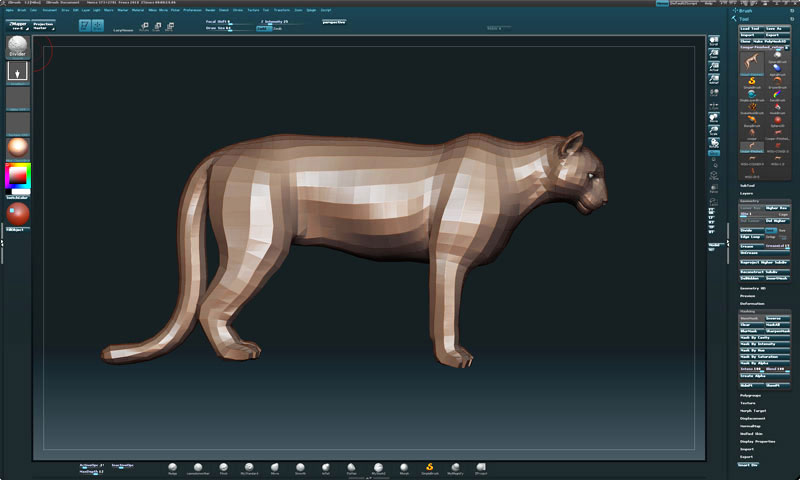The height and width of the screenshot is (480, 800).
Task: Open the Material menu
Action: [138, 10]
